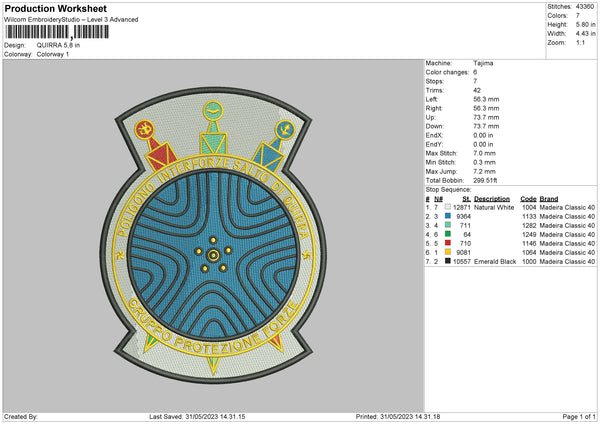This screenshot has height=424, width=600.
Task: Click the 'Code' column header
Action: point(528,199)
